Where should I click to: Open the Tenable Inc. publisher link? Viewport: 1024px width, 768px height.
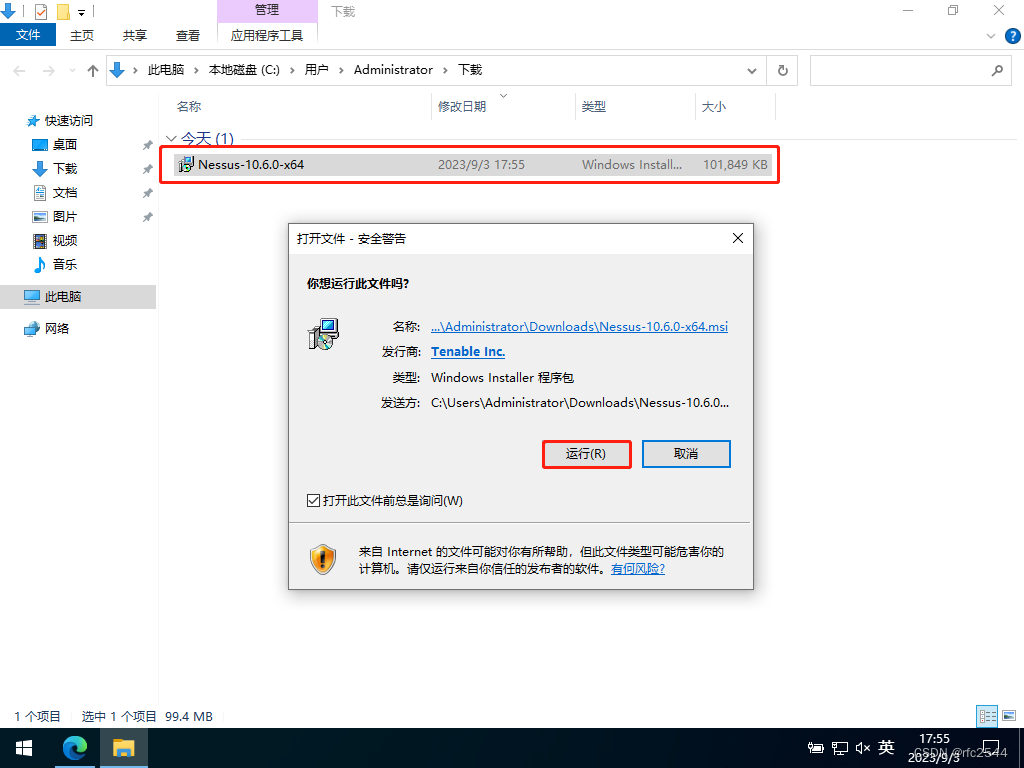[x=468, y=351]
